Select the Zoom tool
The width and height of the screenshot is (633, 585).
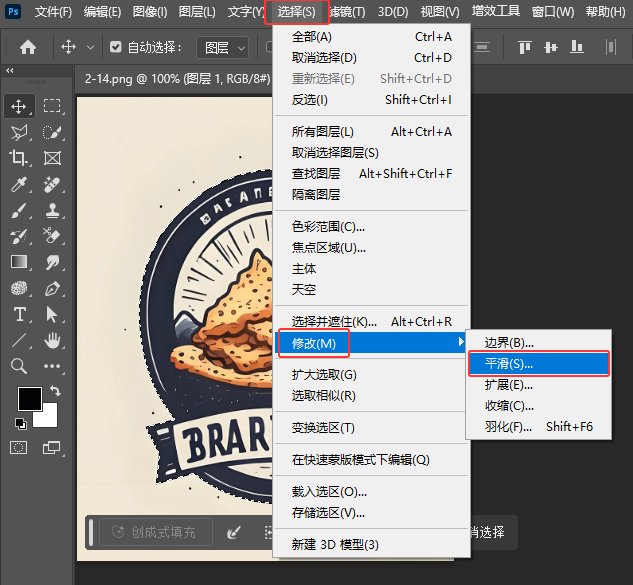click(19, 366)
